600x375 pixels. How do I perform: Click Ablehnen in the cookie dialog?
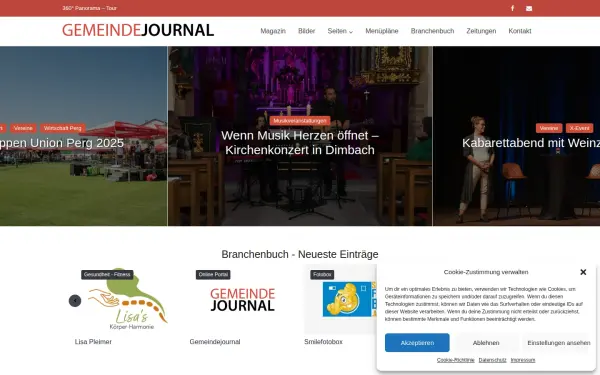(x=486, y=342)
